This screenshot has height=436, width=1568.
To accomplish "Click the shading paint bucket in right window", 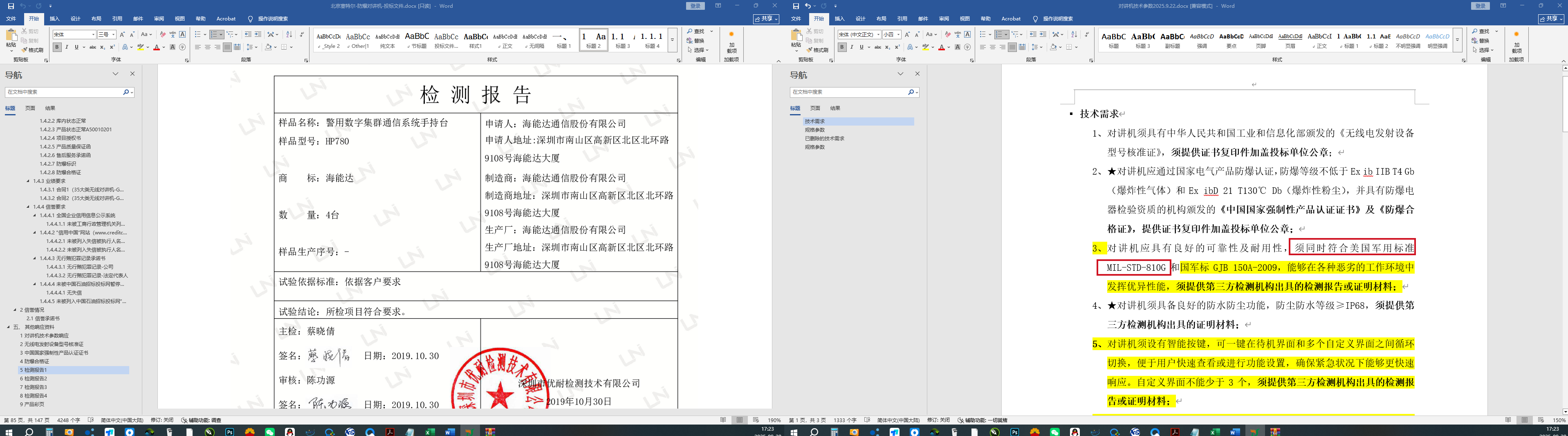I will pos(1052,47).
